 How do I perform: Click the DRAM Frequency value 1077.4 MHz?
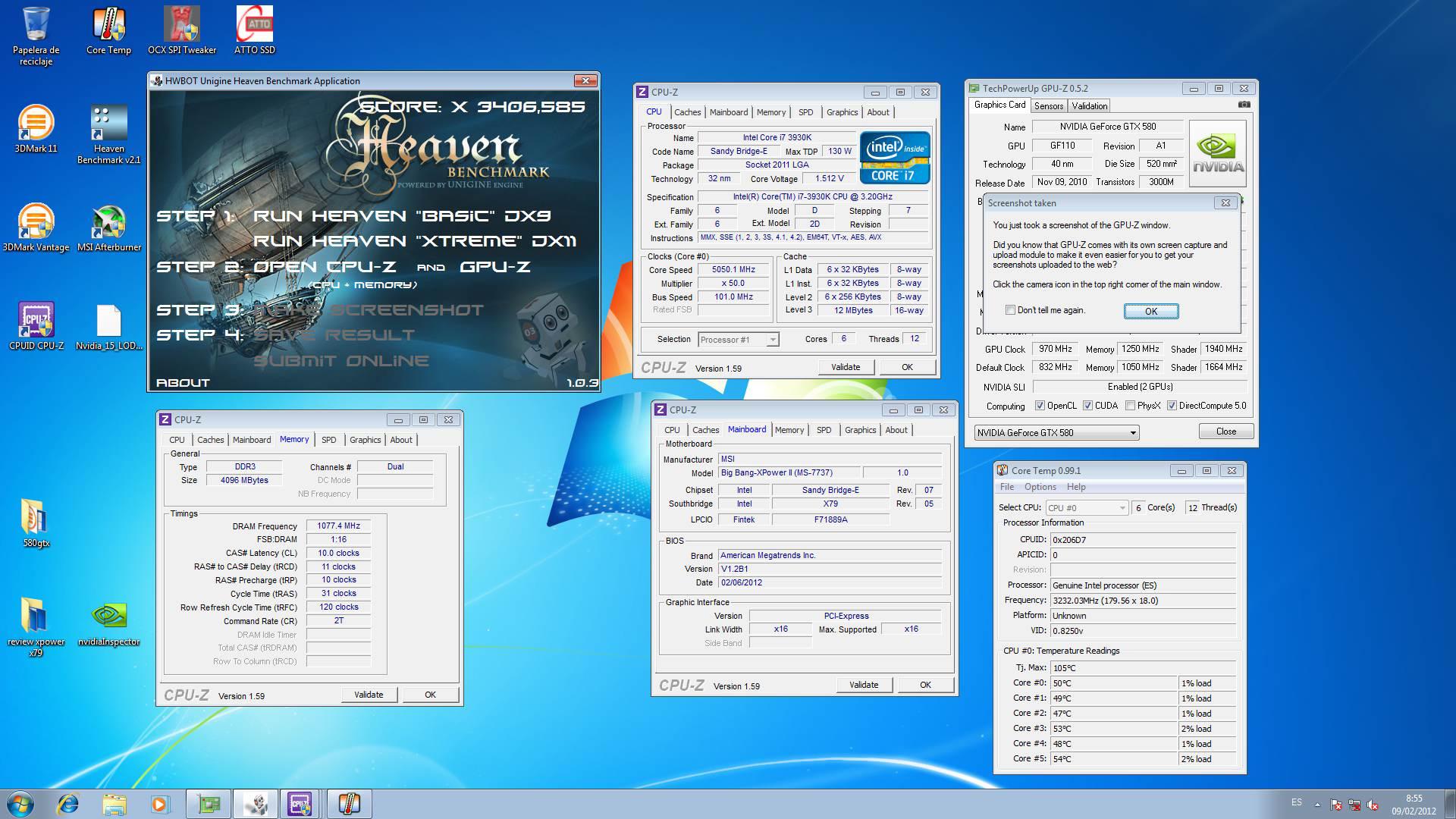(x=338, y=526)
